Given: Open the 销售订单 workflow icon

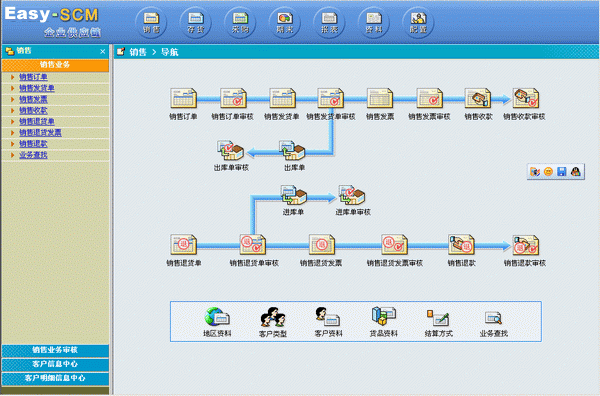Looking at the screenshot, I should pyautogui.click(x=183, y=98).
